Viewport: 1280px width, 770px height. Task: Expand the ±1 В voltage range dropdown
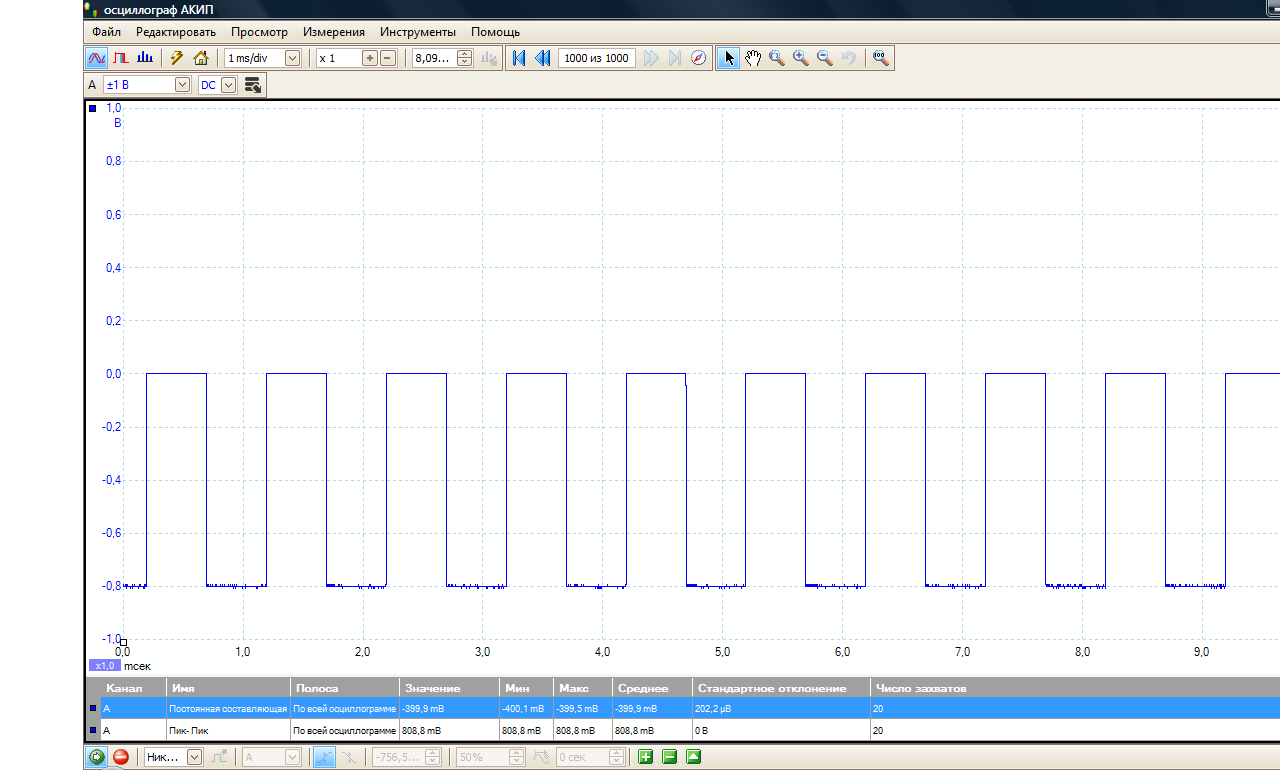pos(182,85)
